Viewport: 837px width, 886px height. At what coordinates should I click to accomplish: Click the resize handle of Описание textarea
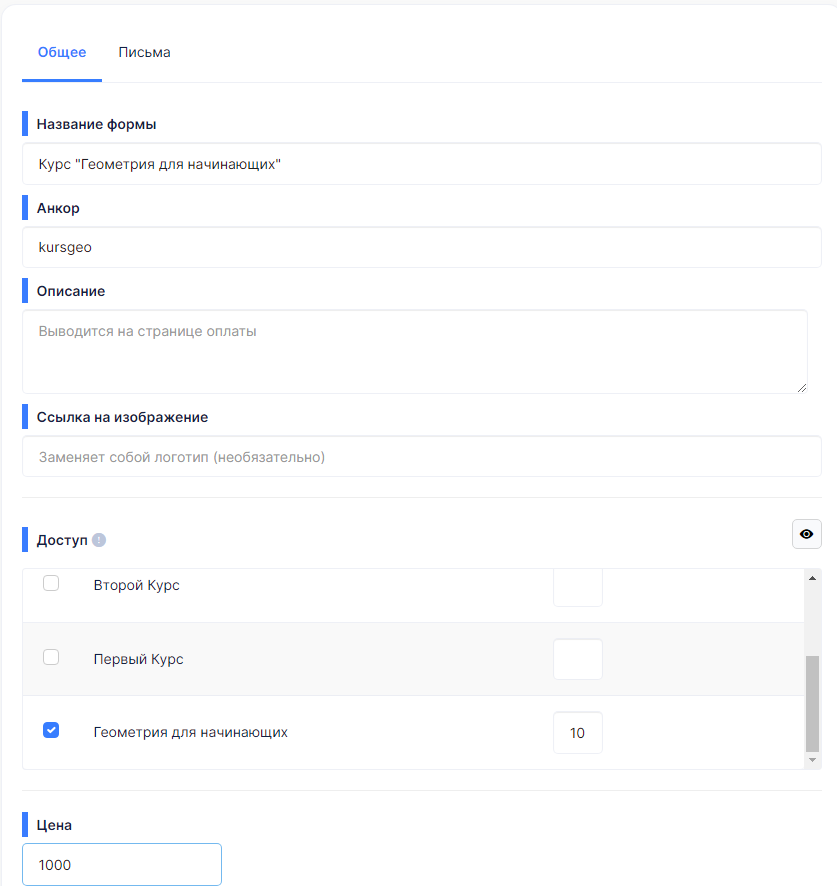[802, 388]
